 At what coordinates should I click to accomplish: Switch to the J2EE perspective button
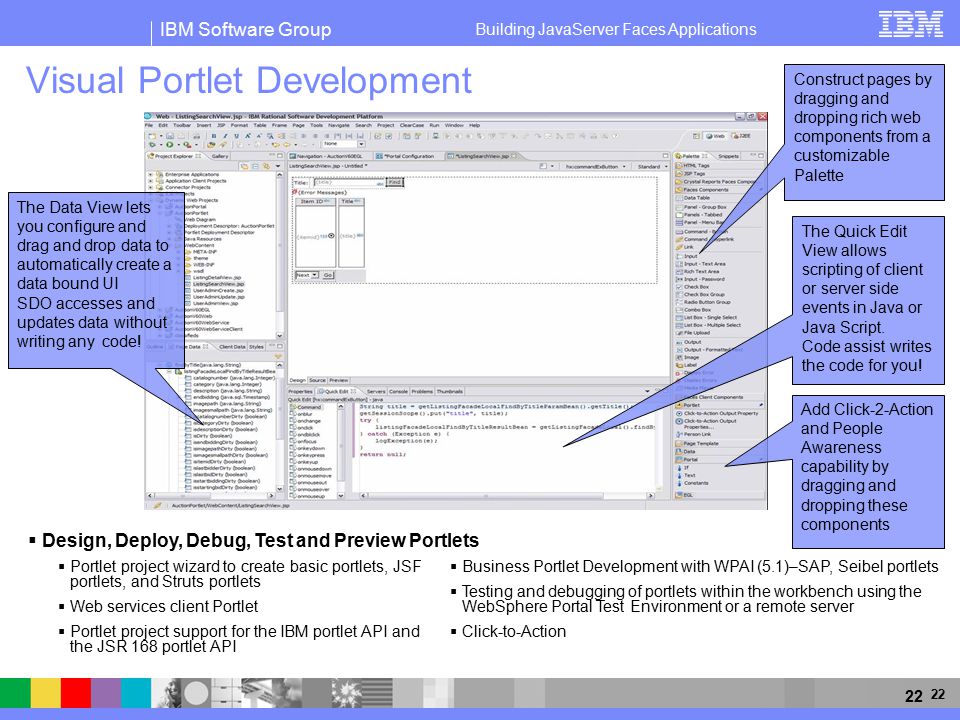click(741, 136)
